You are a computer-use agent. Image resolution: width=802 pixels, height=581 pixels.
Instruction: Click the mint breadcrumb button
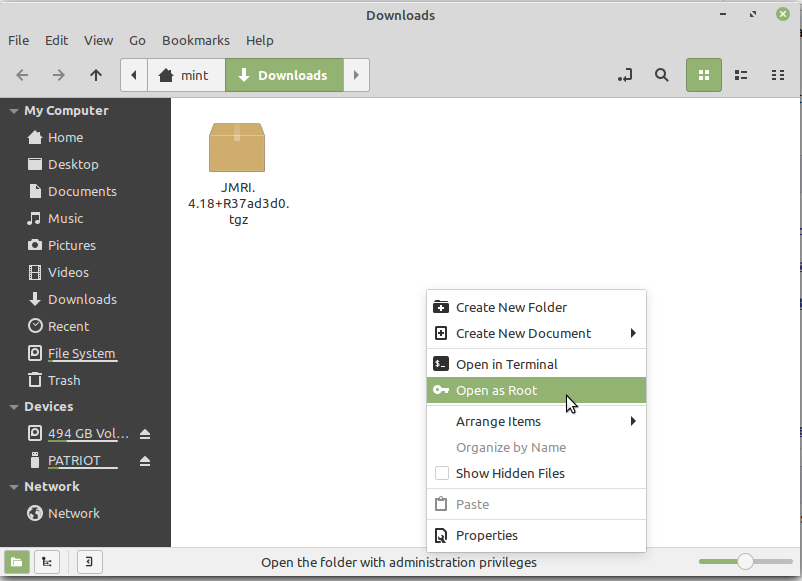coord(185,75)
